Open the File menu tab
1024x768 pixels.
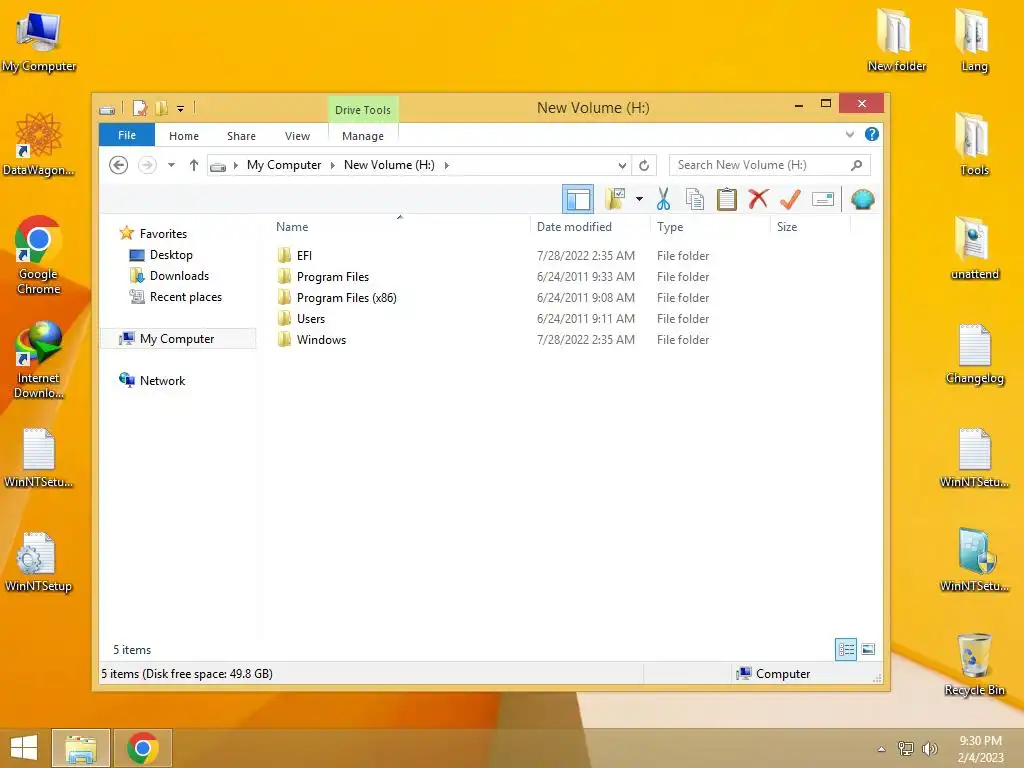tap(127, 135)
